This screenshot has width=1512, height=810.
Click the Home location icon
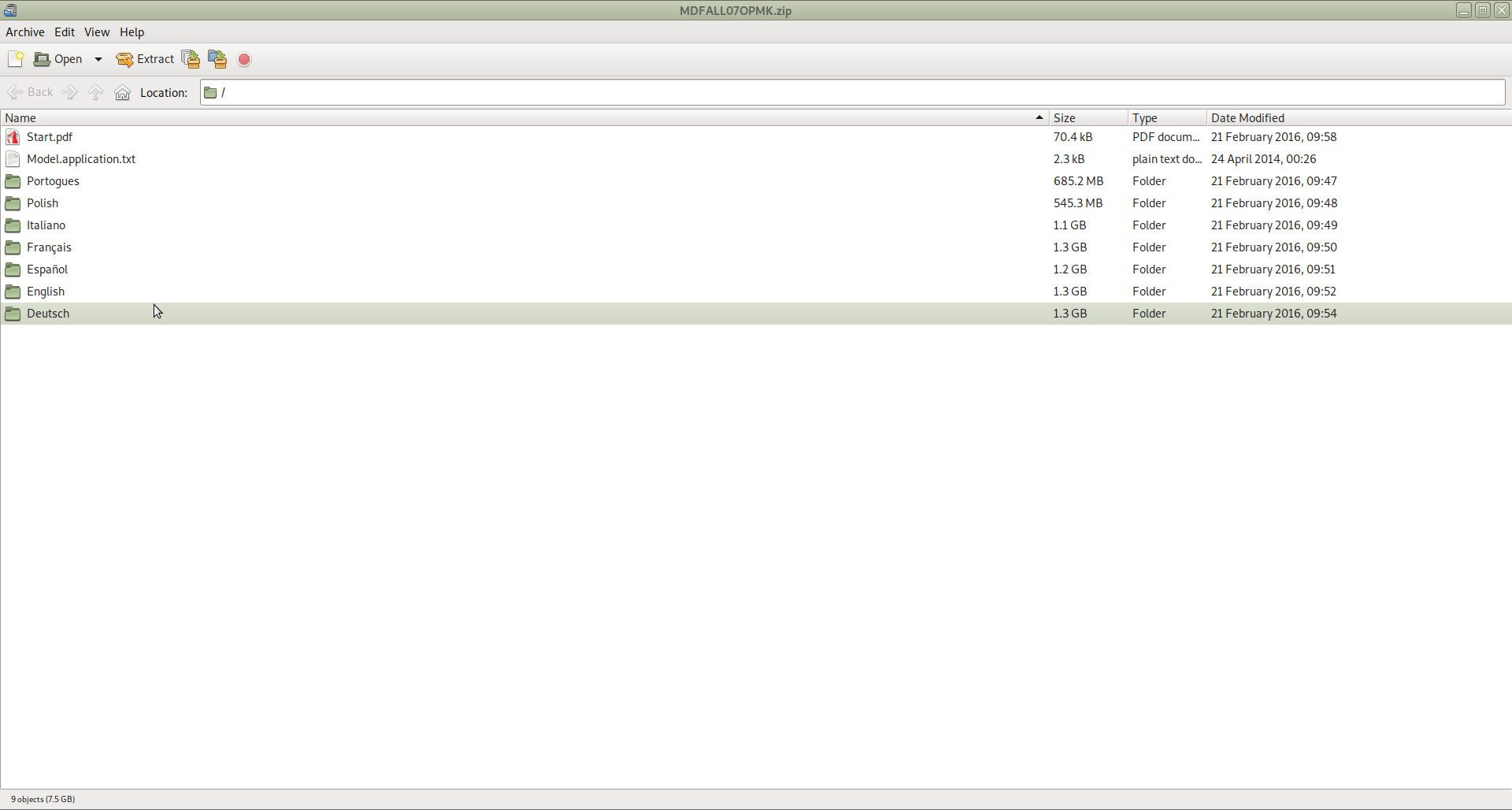pyautogui.click(x=123, y=93)
